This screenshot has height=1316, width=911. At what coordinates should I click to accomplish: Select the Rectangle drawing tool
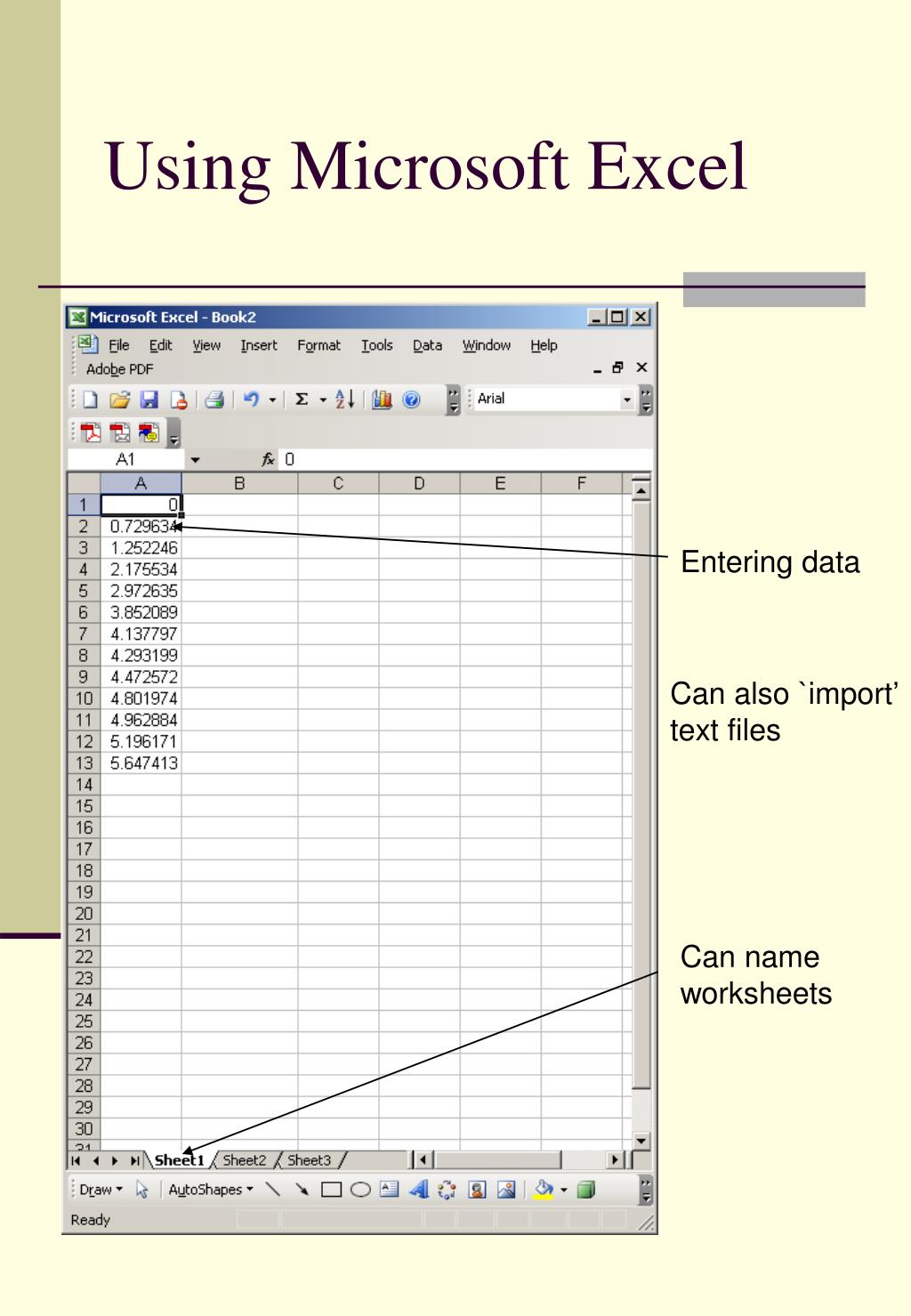coord(331,1190)
